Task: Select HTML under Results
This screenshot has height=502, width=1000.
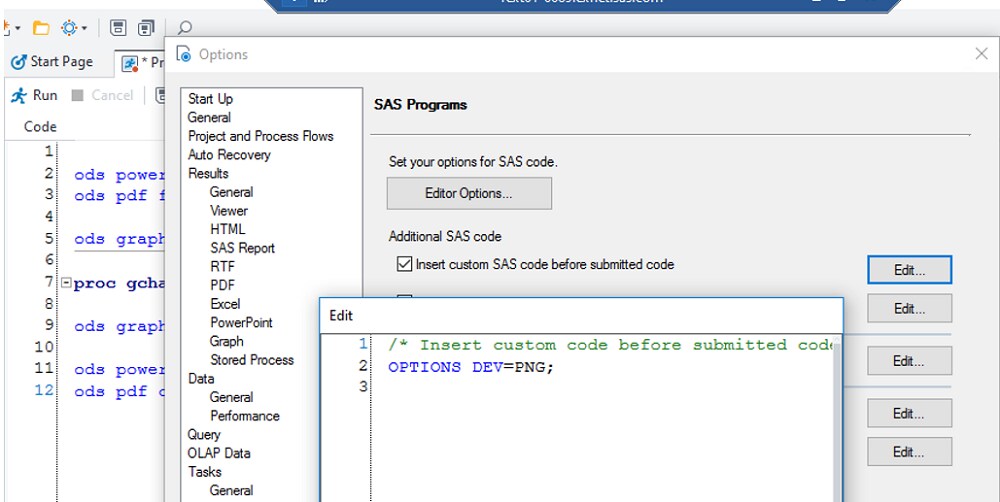Action: 227,229
